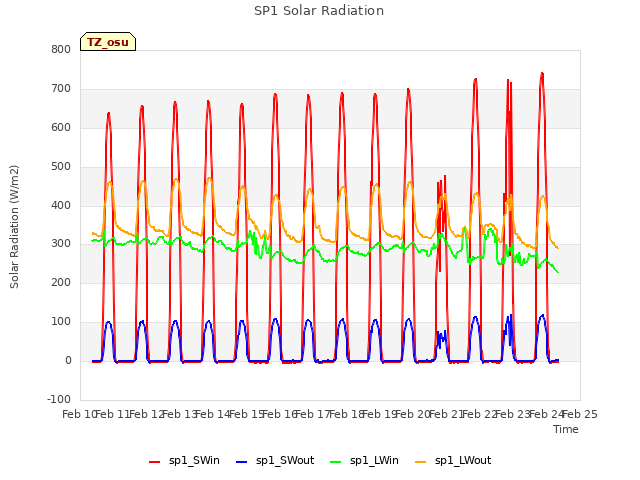Viewport: 640px width, 480px height.
Task: Click the 0 y-axis tick label
Action: pos(68,361)
